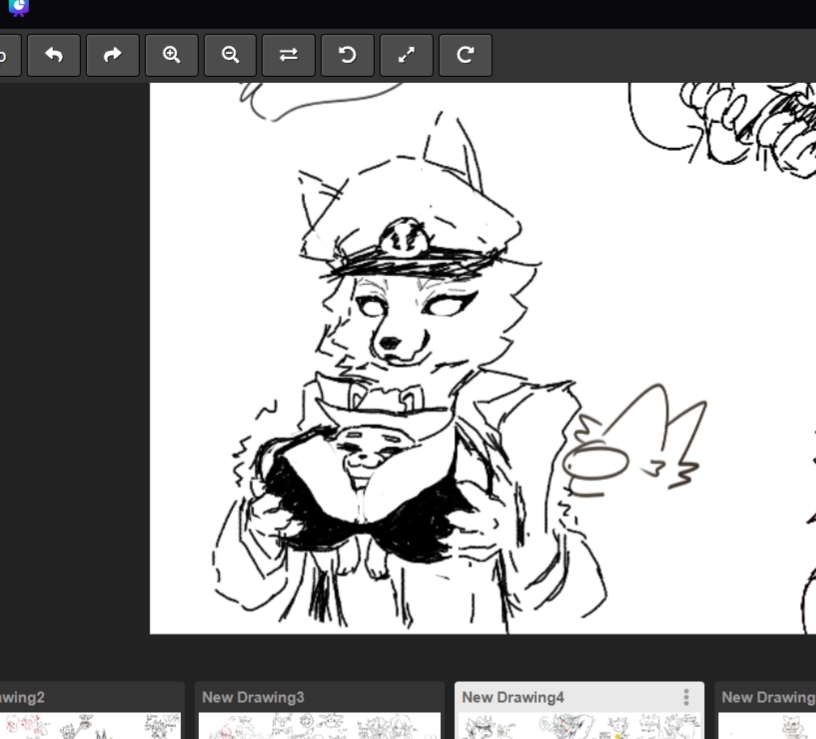The width and height of the screenshot is (816, 739).
Task: Click the New Drawing3 thumbnail preview
Action: pos(319,726)
